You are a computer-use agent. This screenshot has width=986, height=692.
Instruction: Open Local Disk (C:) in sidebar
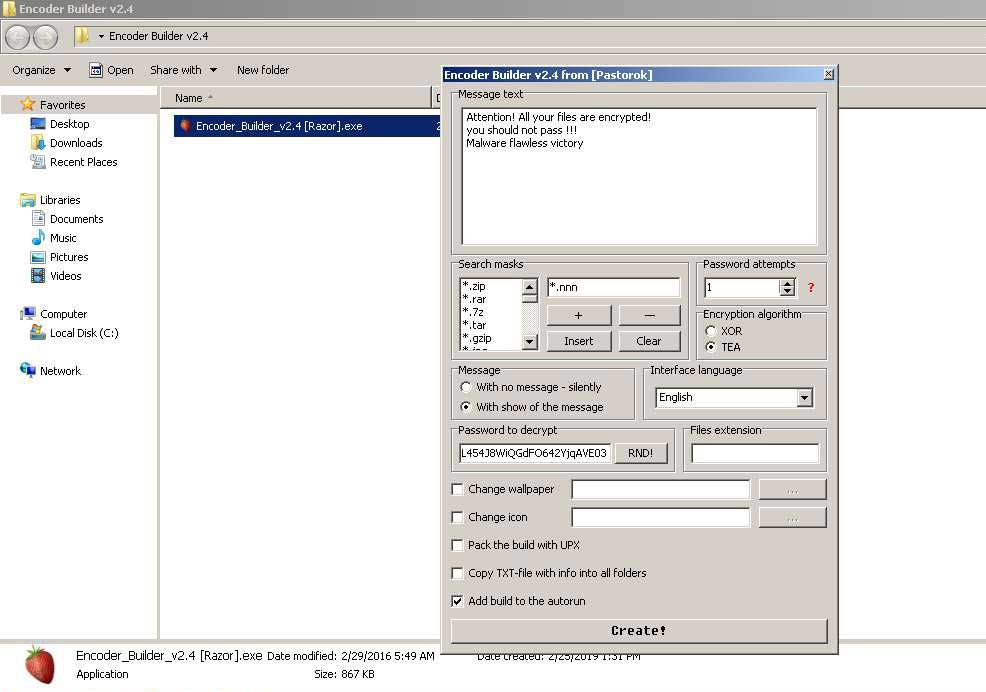(84, 333)
